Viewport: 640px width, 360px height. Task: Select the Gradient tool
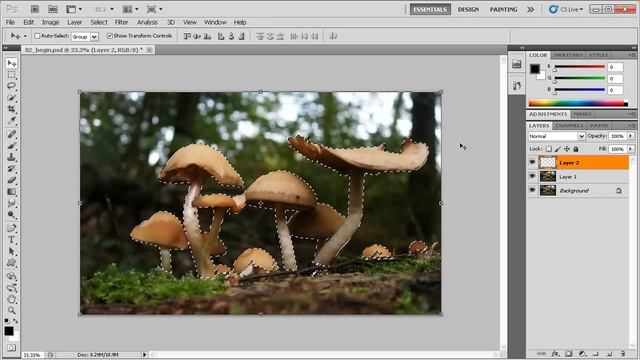pos(11,191)
